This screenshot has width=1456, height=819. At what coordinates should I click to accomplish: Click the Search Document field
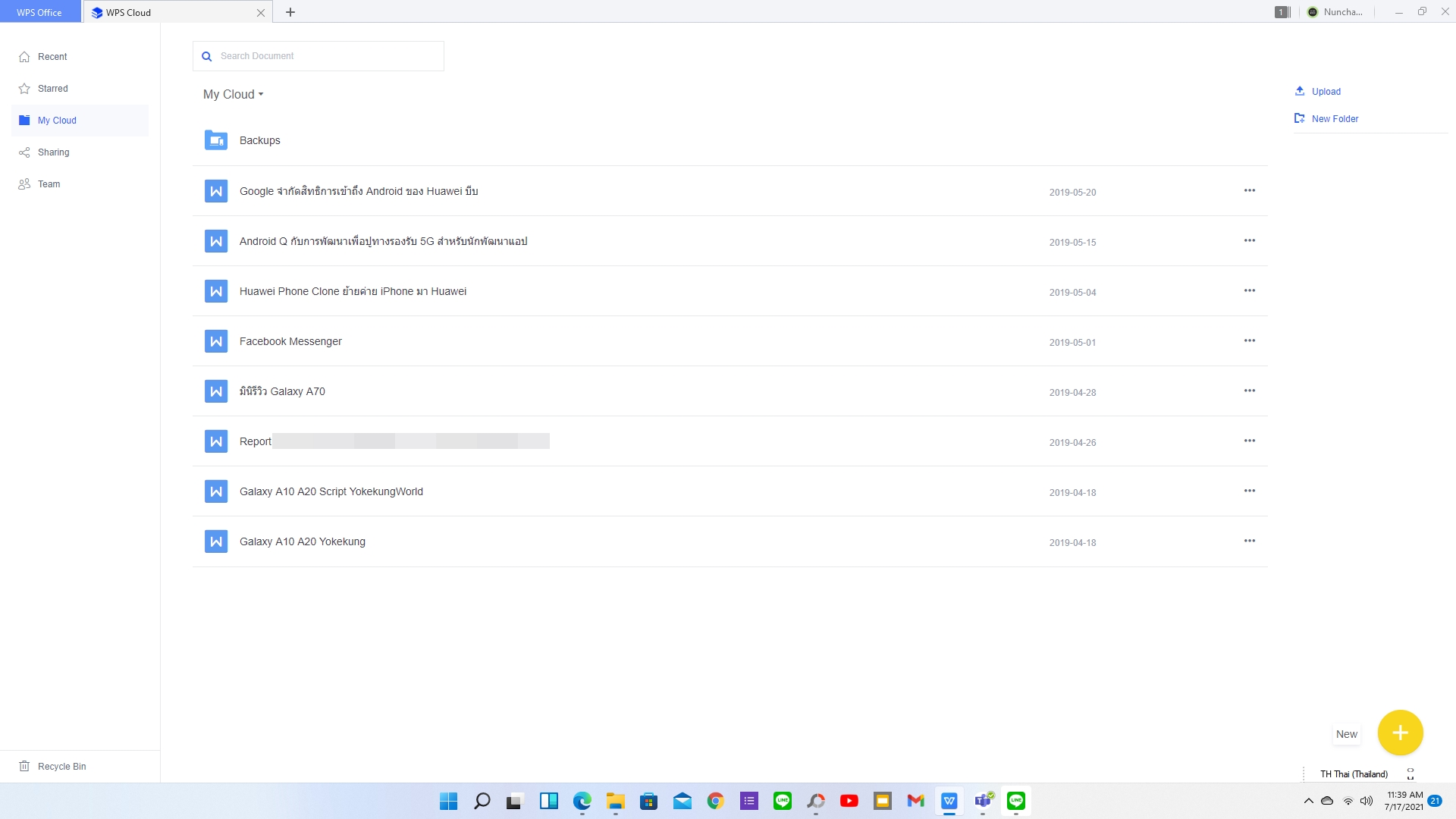pyautogui.click(x=318, y=56)
